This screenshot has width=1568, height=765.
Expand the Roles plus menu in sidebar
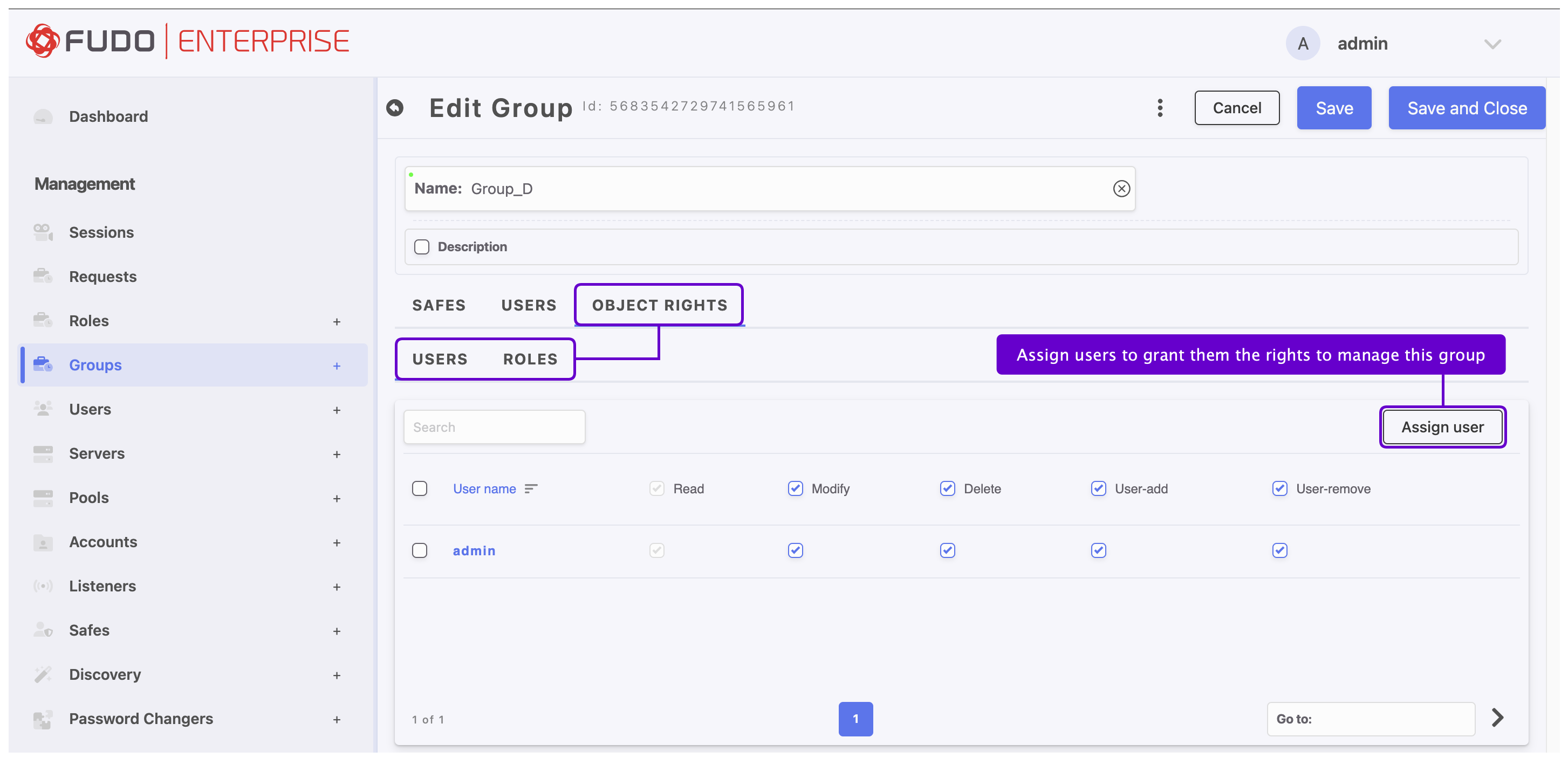click(x=337, y=321)
